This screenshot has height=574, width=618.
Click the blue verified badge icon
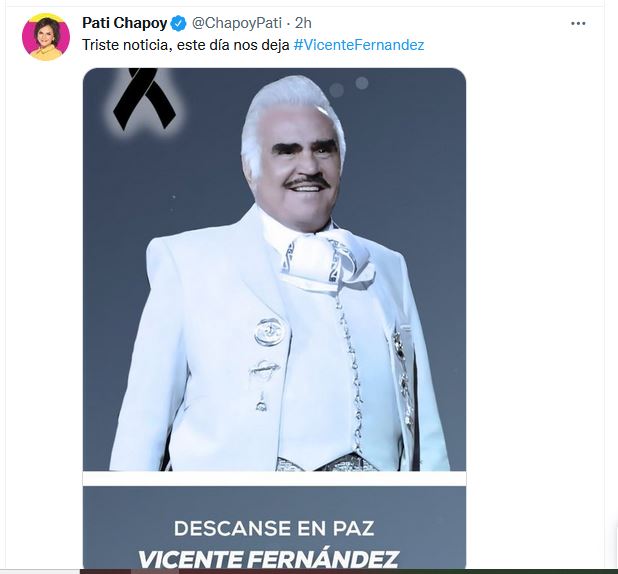pos(179,23)
